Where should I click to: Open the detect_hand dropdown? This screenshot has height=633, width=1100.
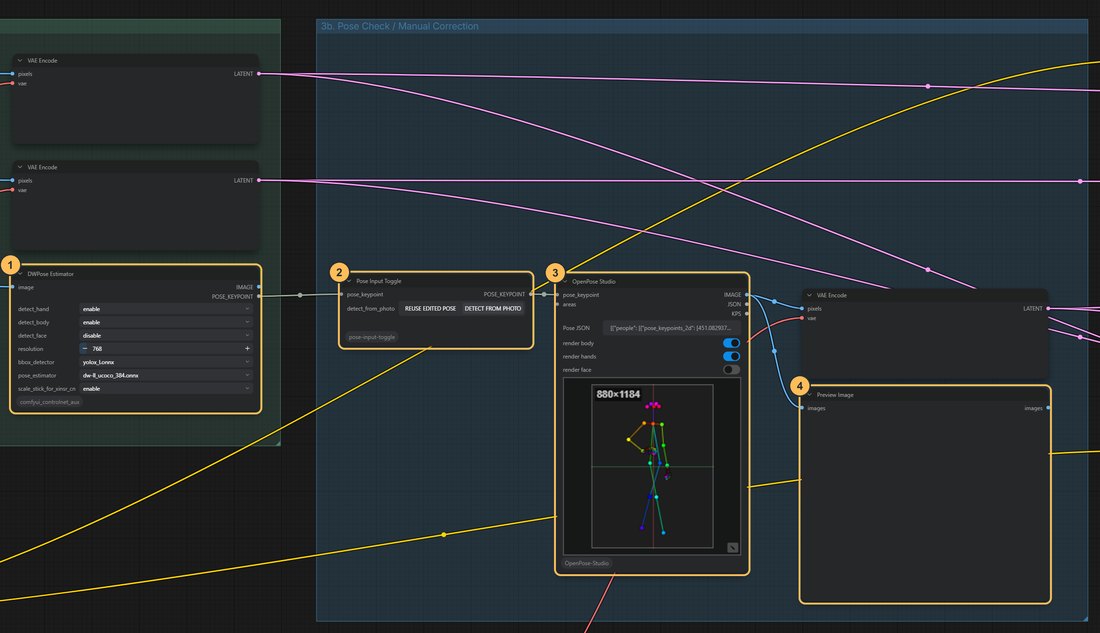point(166,309)
